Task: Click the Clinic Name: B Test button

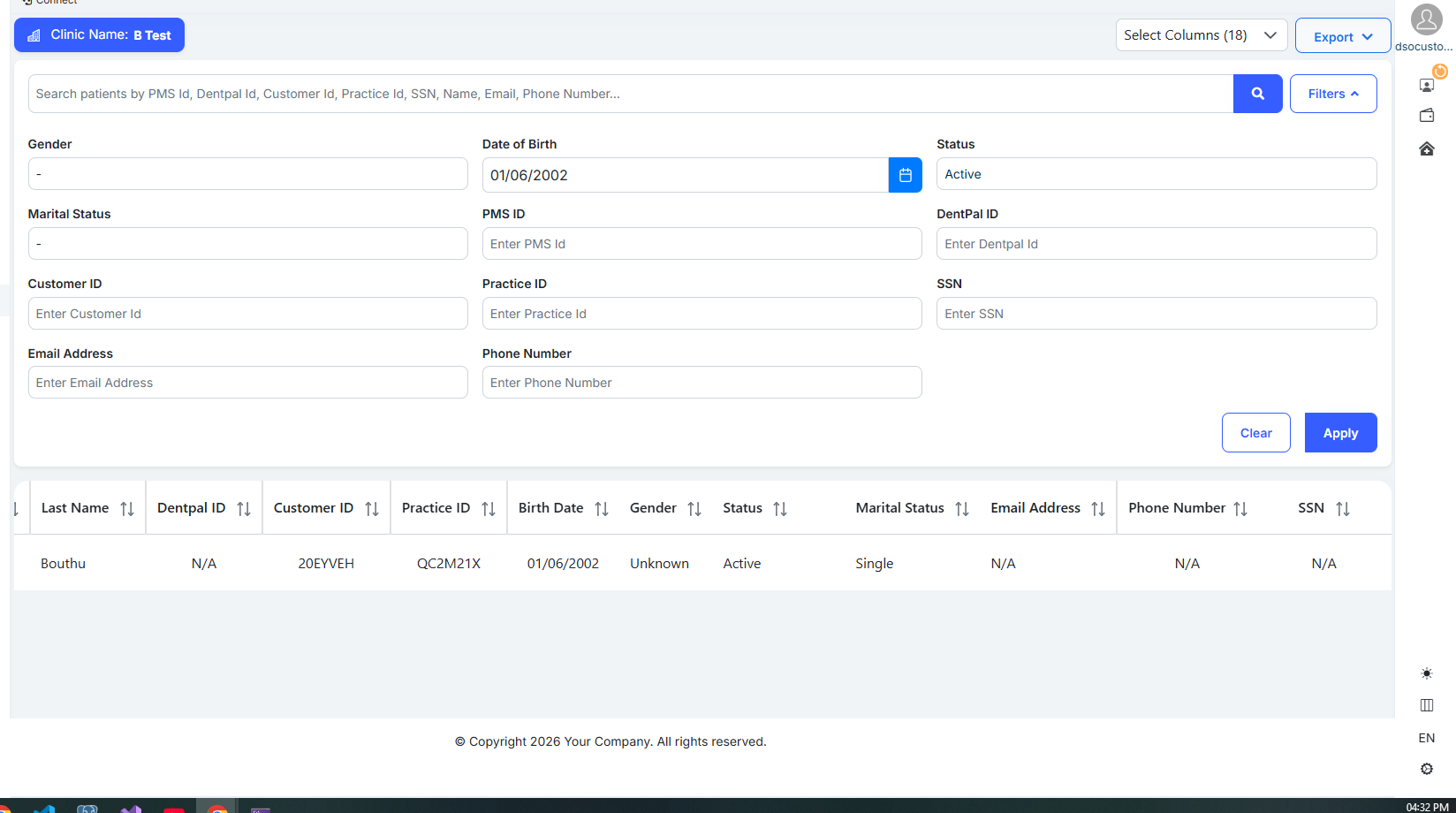Action: point(99,35)
